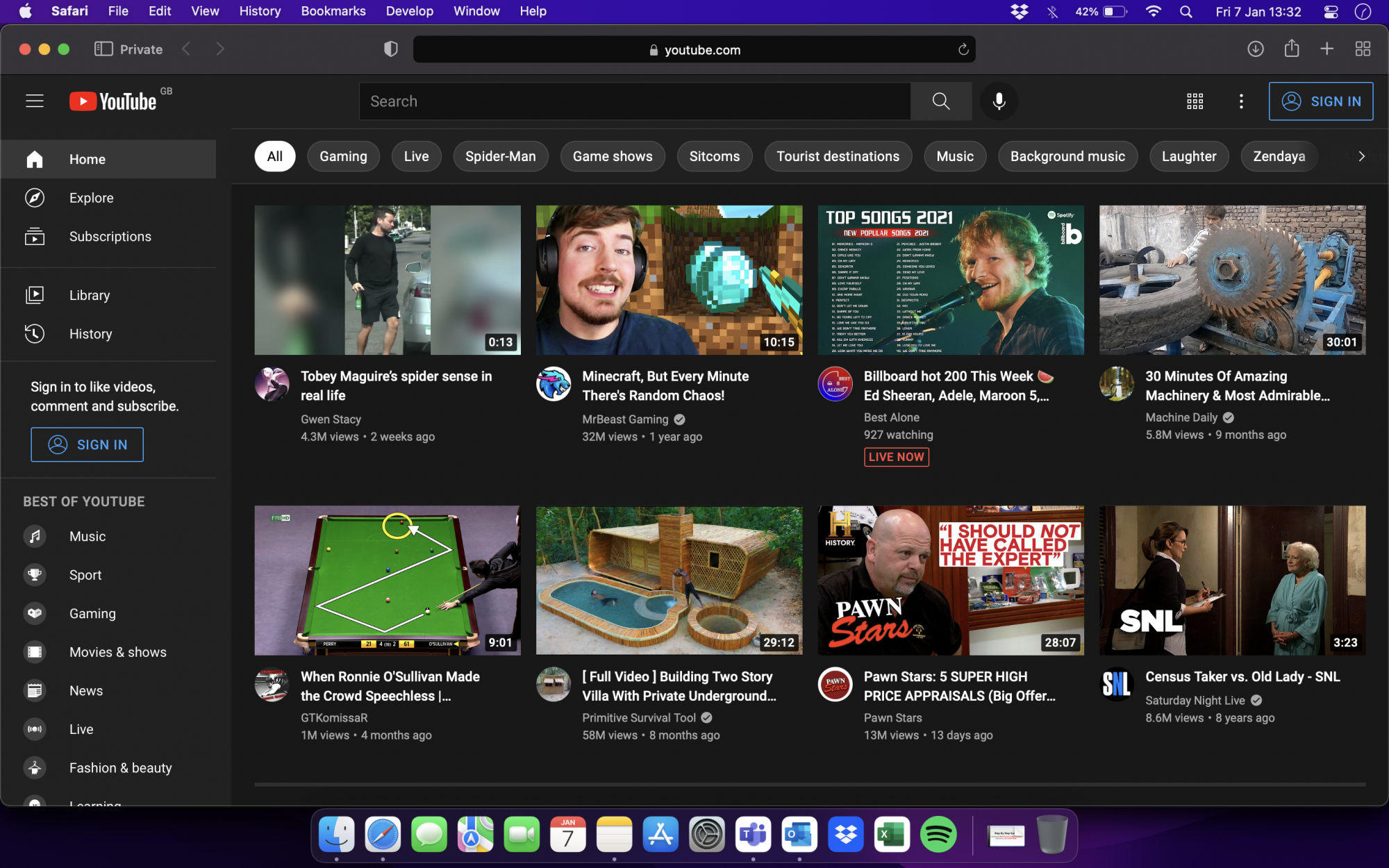
Task: Select the Gaming filter chip
Action: [x=343, y=156]
